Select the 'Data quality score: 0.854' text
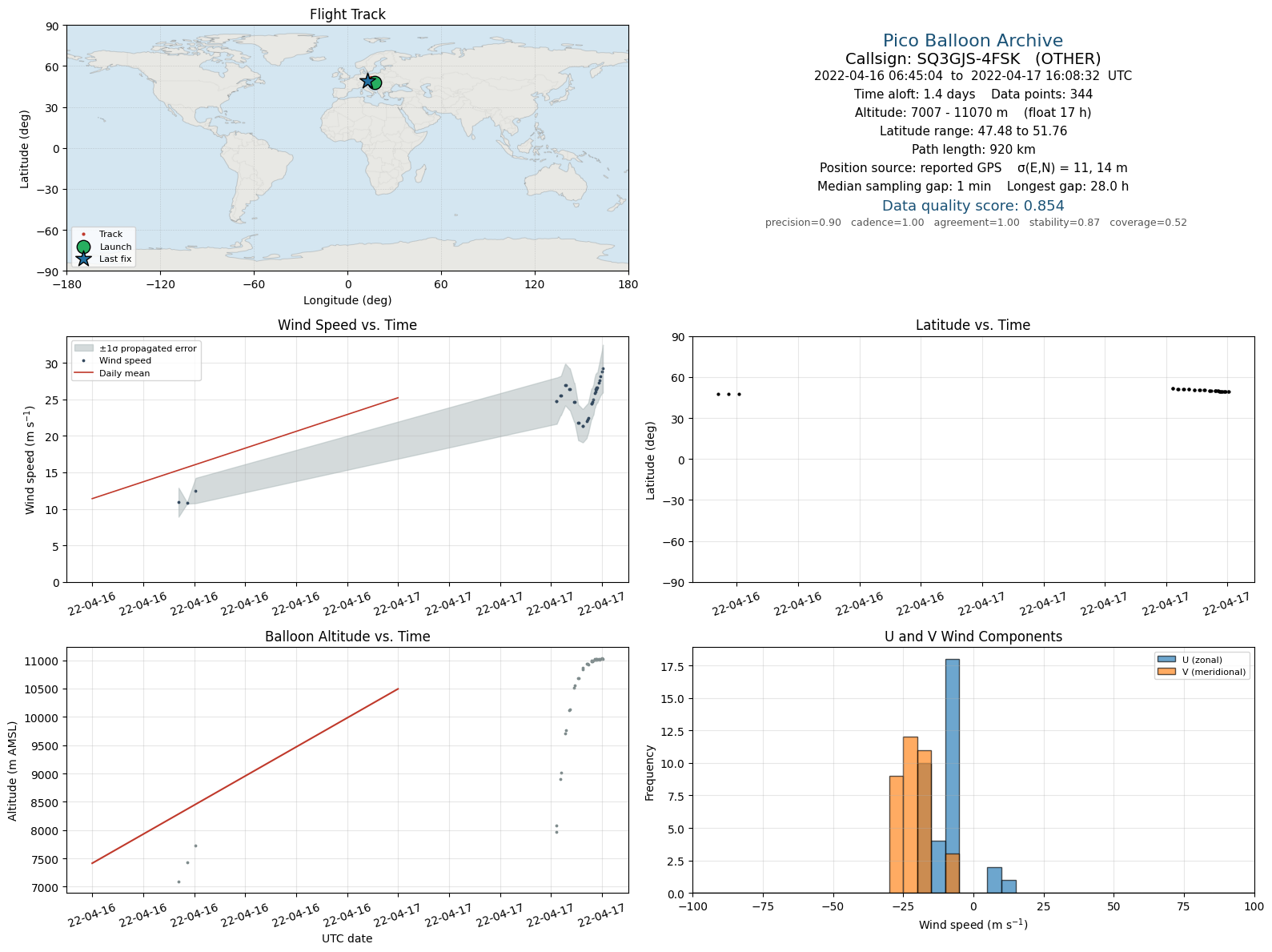 click(973, 206)
